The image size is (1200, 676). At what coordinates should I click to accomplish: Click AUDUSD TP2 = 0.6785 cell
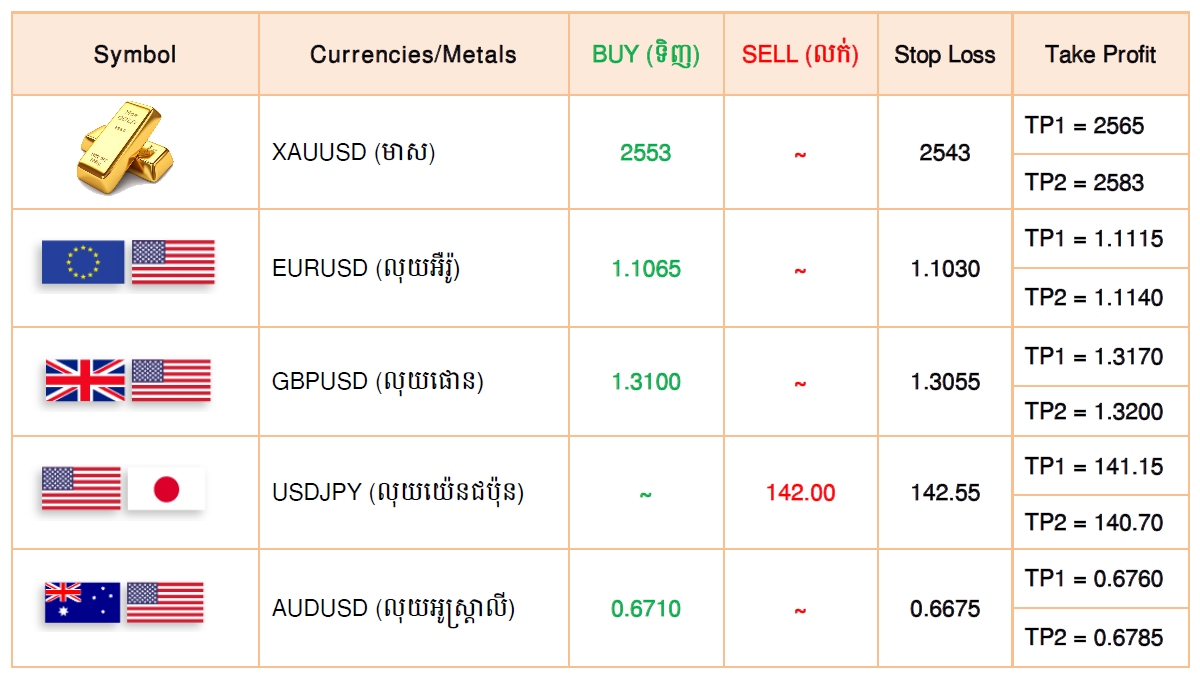[x=1100, y=637]
